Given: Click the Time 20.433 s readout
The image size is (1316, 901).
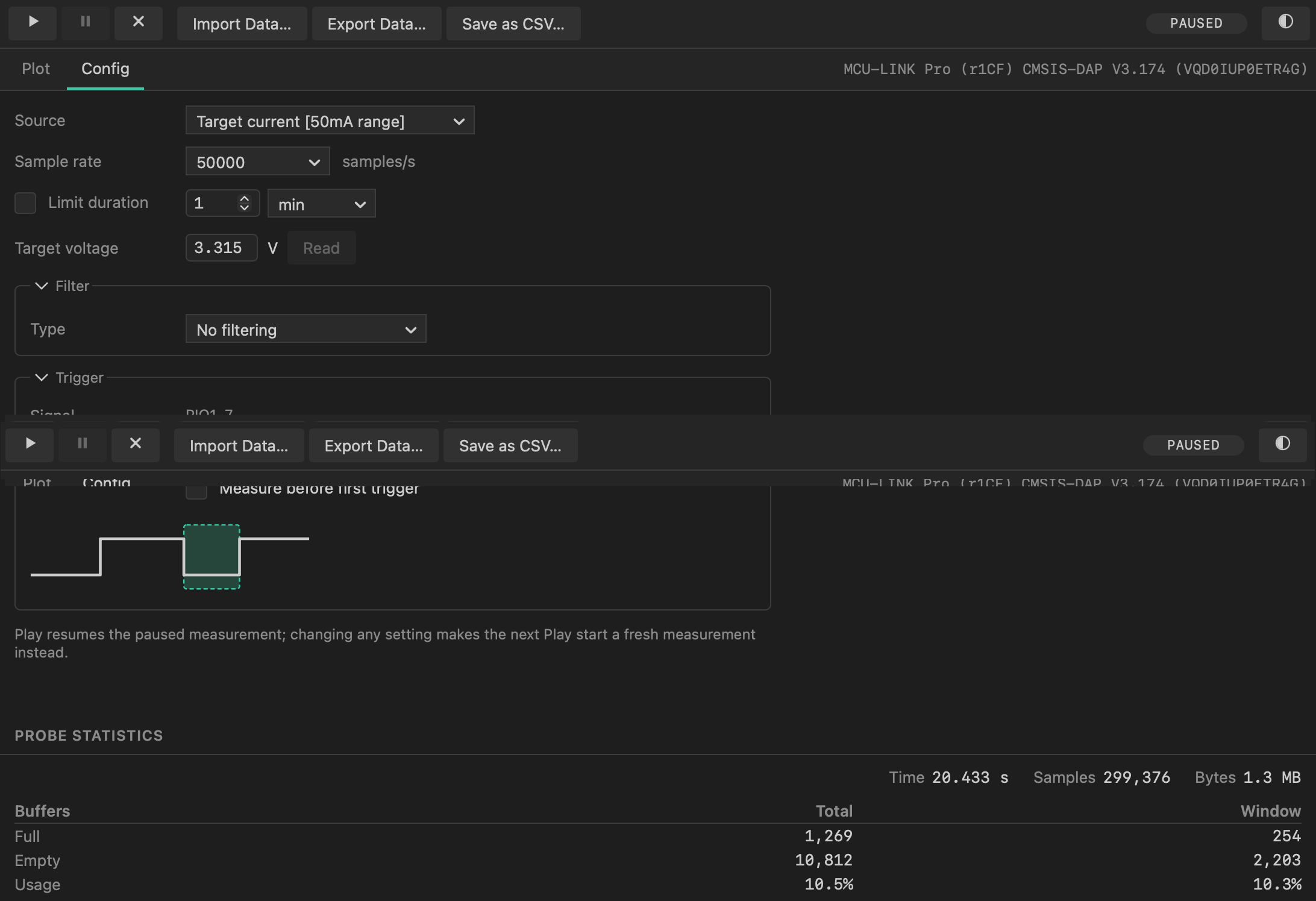Looking at the screenshot, I should tap(949, 777).
